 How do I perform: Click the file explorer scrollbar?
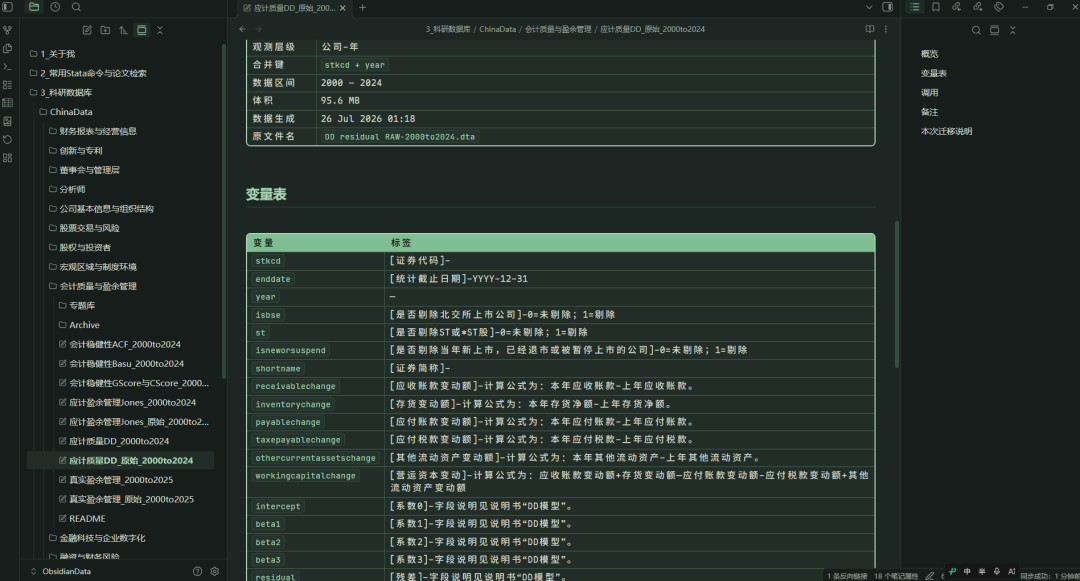tap(224, 211)
